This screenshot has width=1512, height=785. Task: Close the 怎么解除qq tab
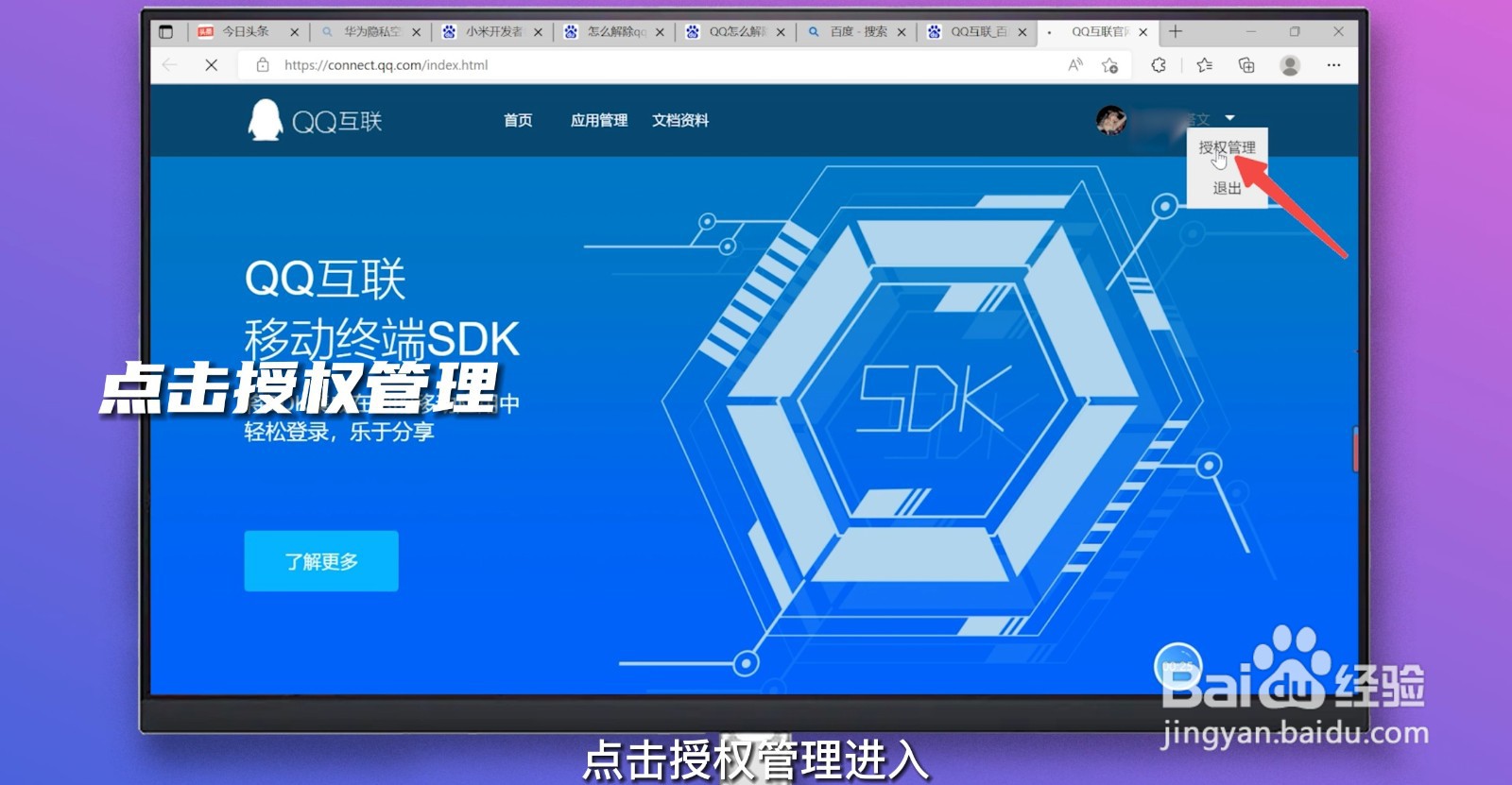(x=660, y=32)
